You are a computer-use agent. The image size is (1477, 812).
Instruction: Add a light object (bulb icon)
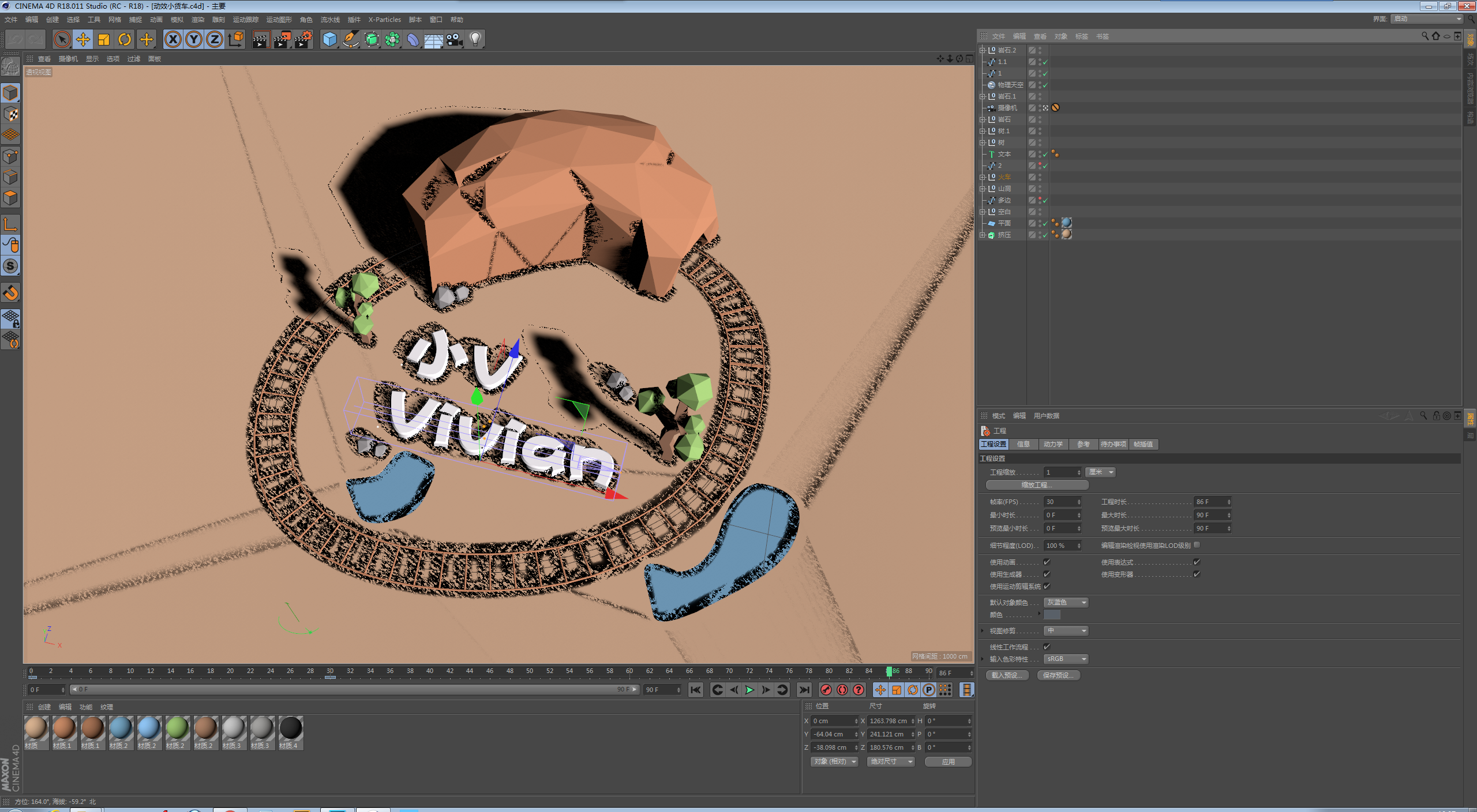[475, 39]
